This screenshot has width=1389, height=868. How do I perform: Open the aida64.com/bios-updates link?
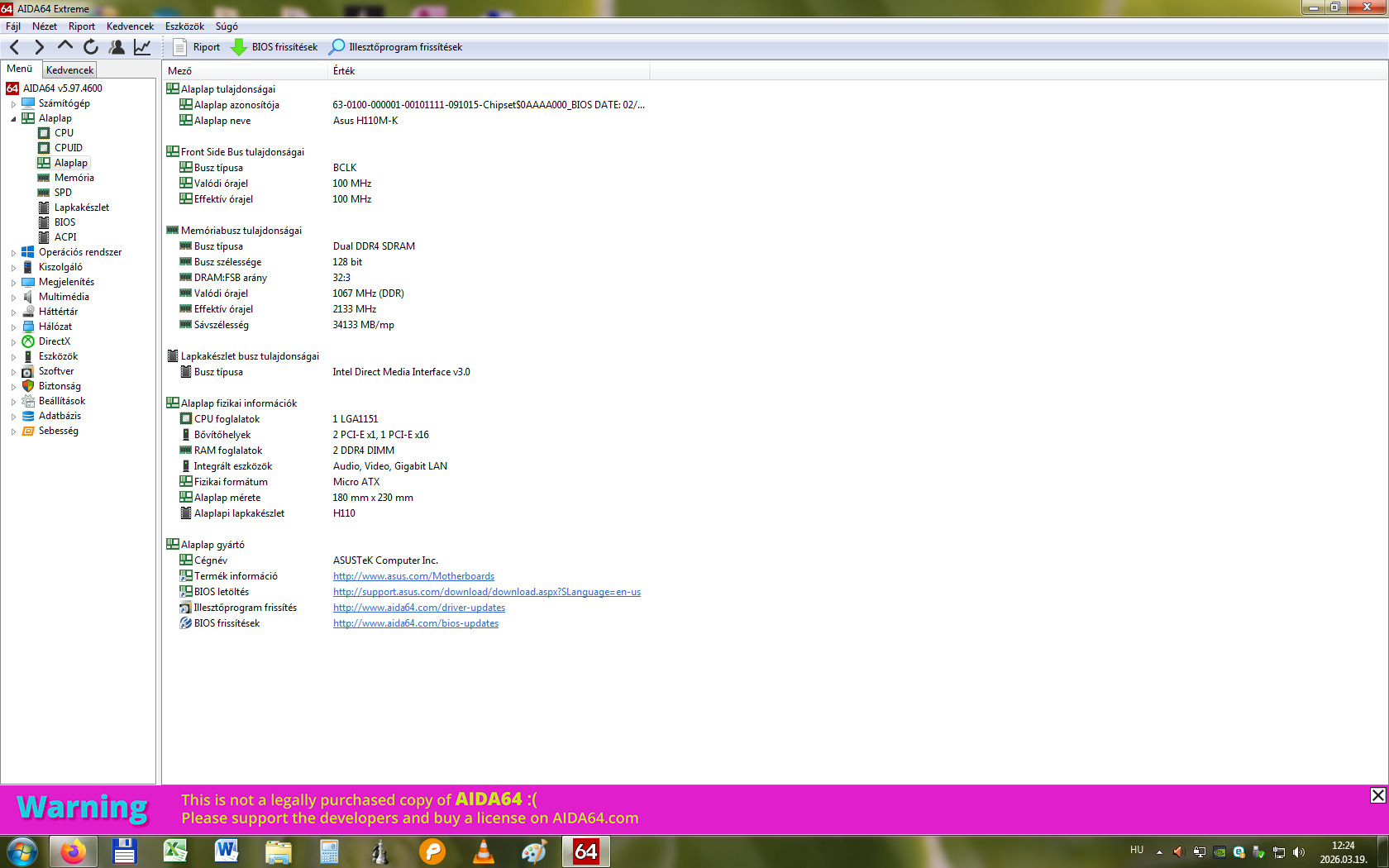[x=416, y=623]
